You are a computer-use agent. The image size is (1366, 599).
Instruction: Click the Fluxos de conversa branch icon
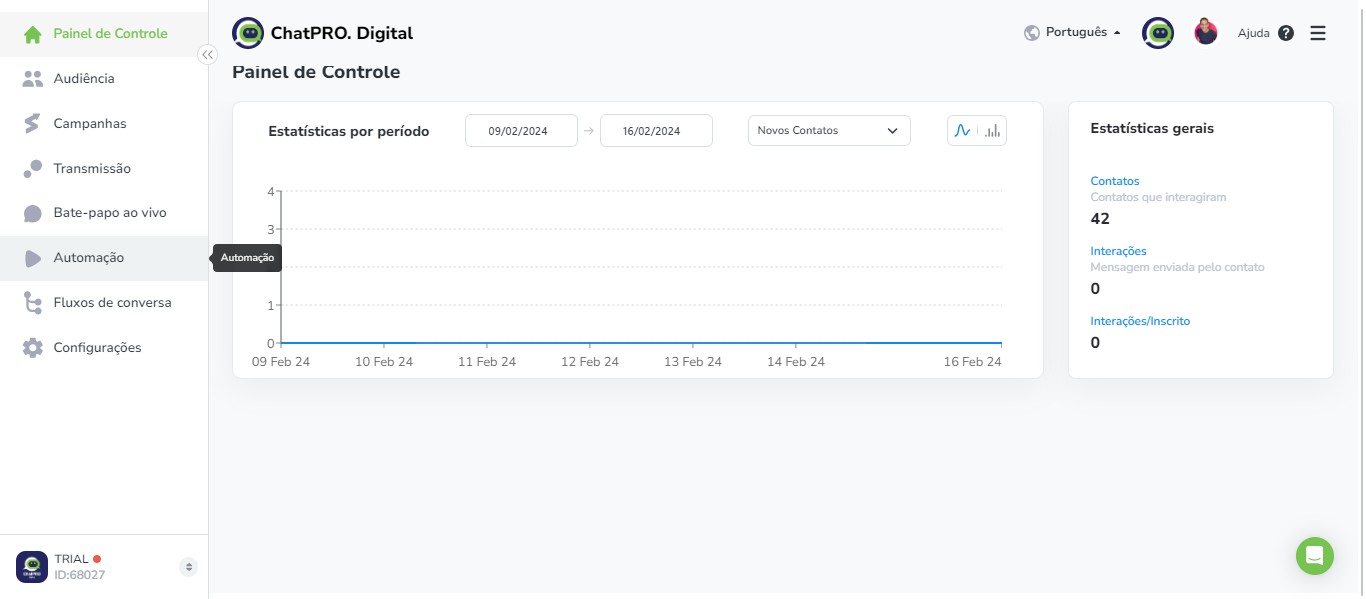[x=33, y=303]
